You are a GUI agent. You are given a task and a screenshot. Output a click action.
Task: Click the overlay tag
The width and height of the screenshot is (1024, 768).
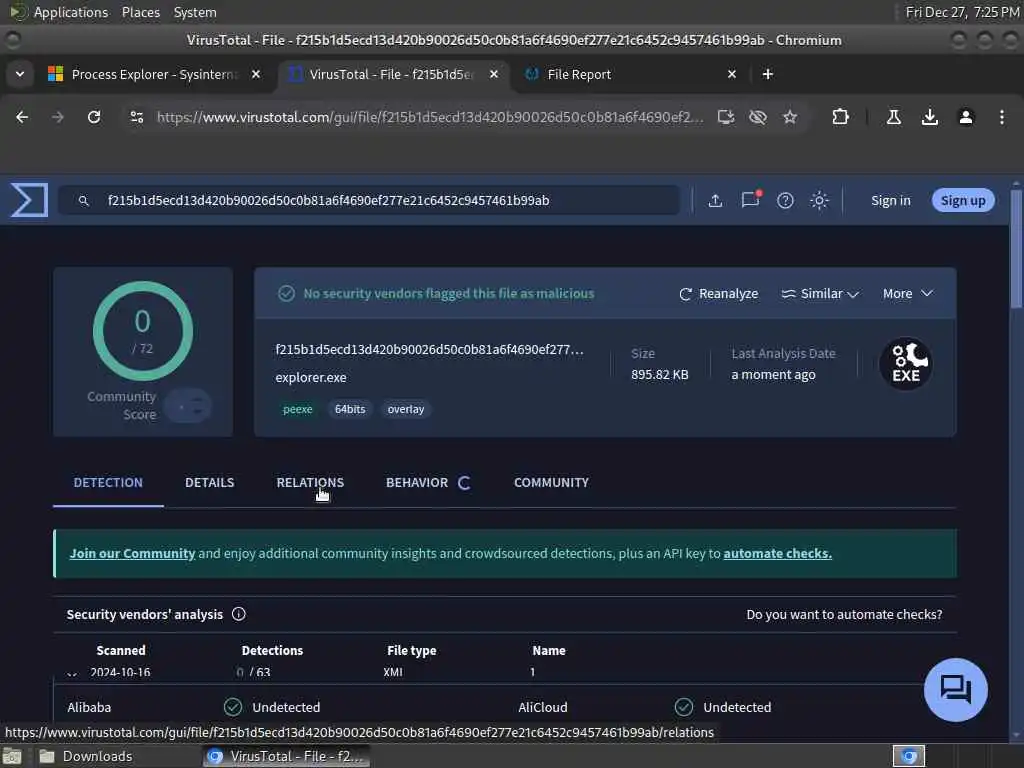point(406,409)
